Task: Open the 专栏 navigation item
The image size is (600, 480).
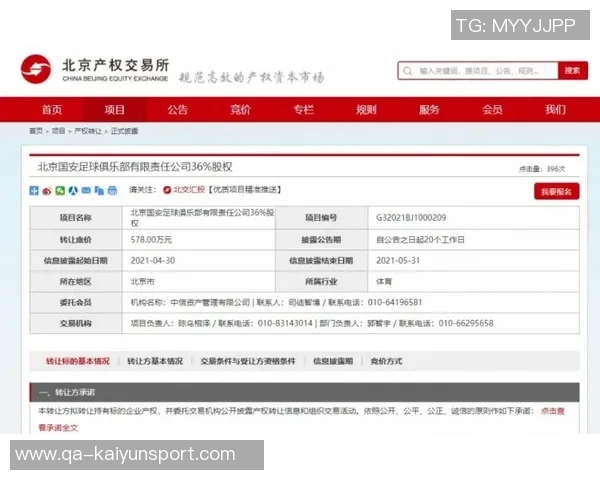Action: pos(303,110)
